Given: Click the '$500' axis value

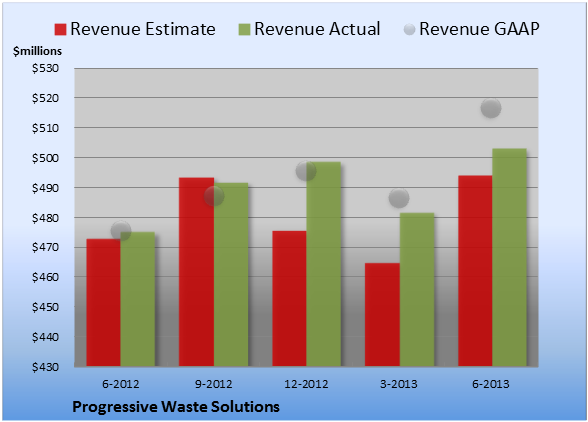Looking at the screenshot, I should coord(45,158).
